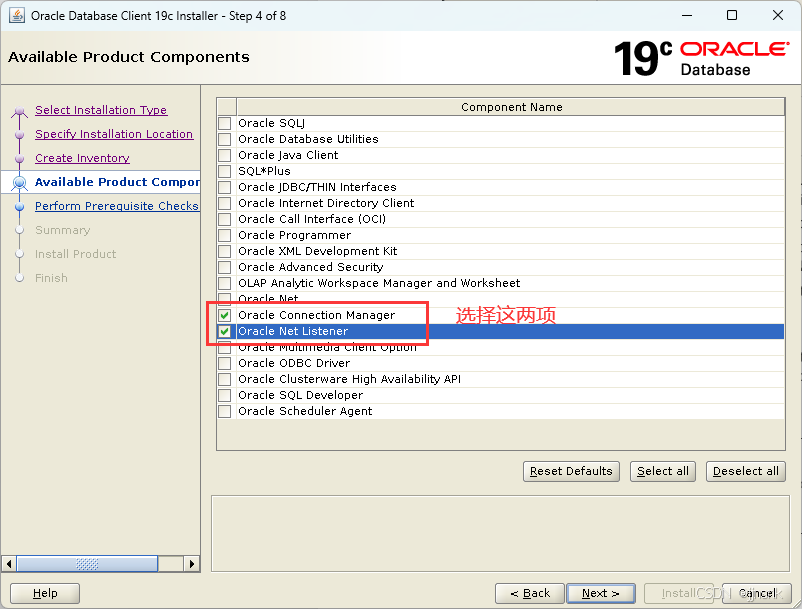Minimize the Oracle installer window
Image resolution: width=802 pixels, height=609 pixels.
[x=687, y=15]
